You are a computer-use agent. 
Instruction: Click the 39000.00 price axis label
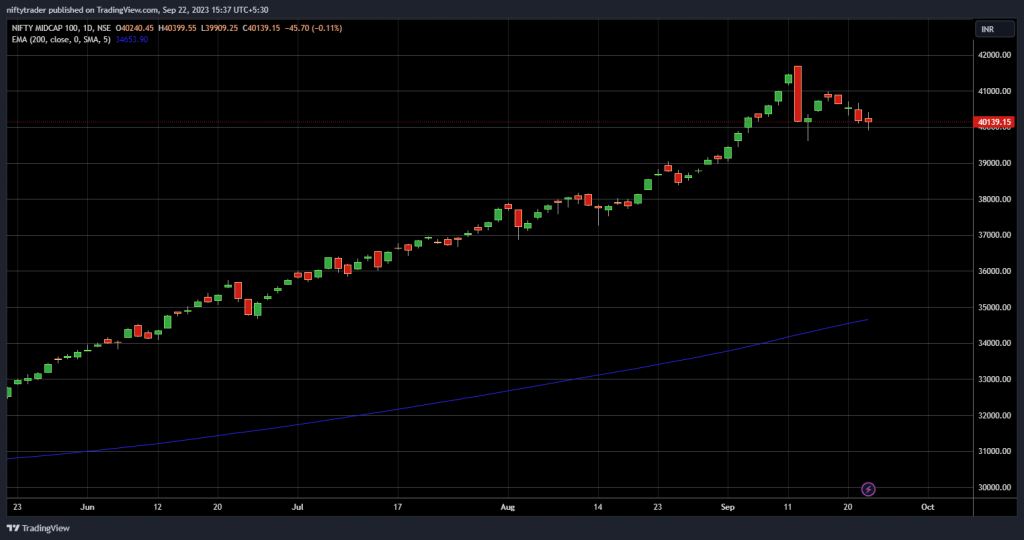(994, 163)
